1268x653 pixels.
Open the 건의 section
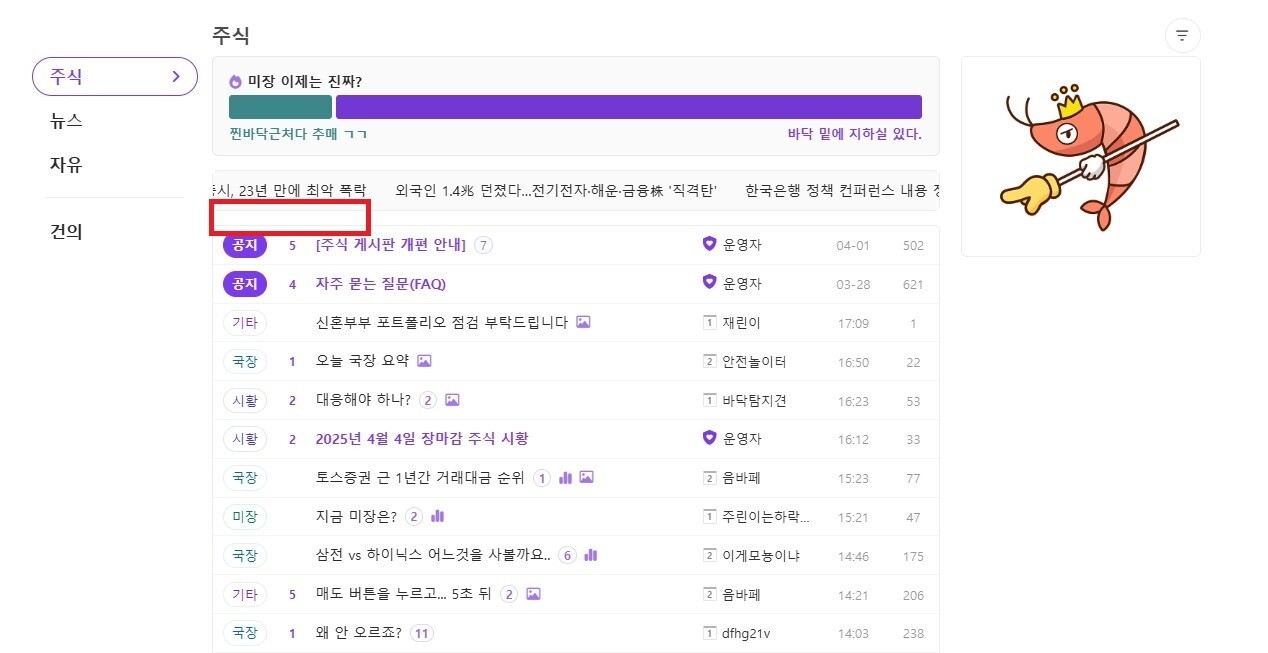[66, 231]
